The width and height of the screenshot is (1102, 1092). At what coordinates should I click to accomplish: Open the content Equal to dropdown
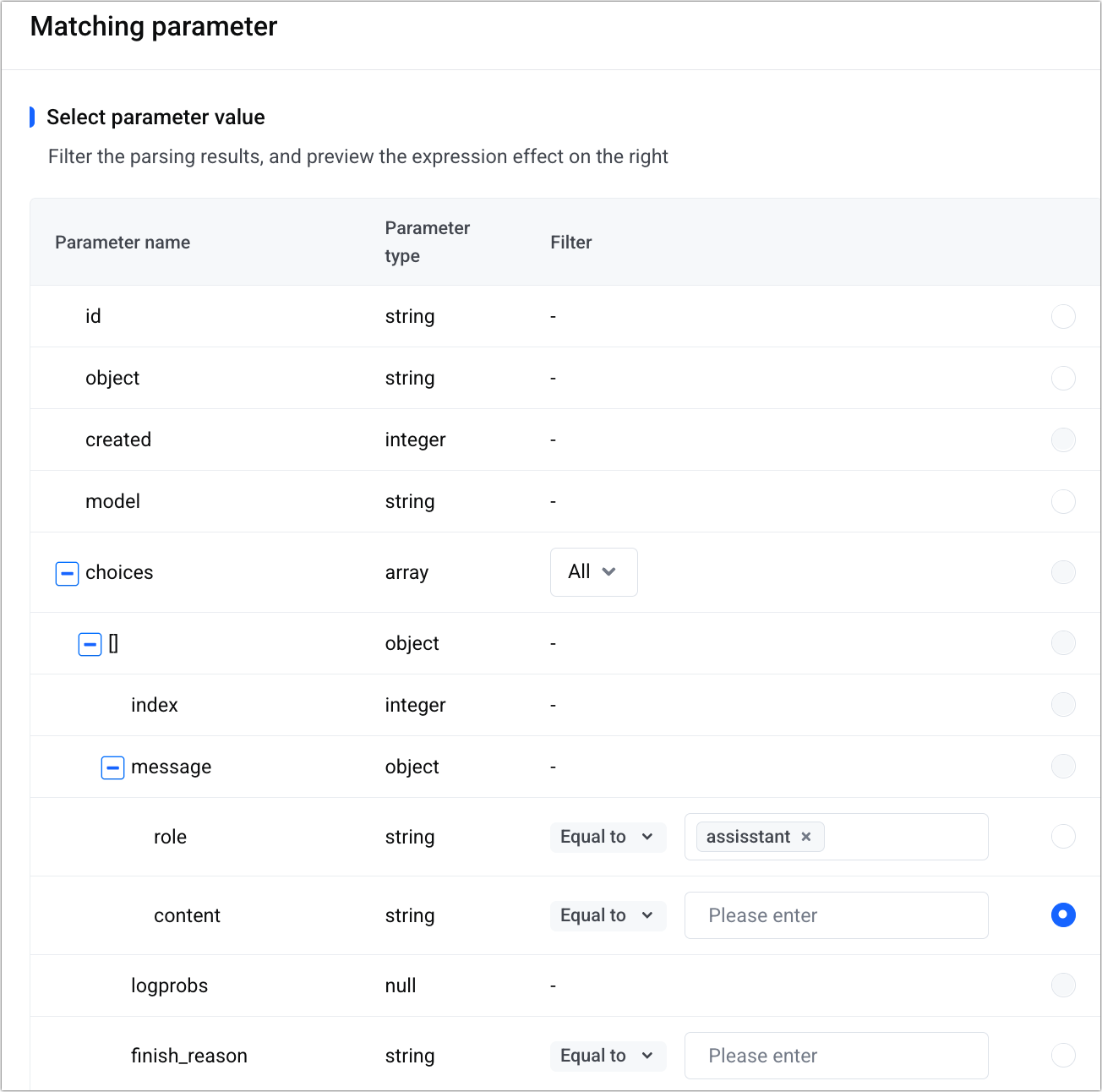click(608, 915)
